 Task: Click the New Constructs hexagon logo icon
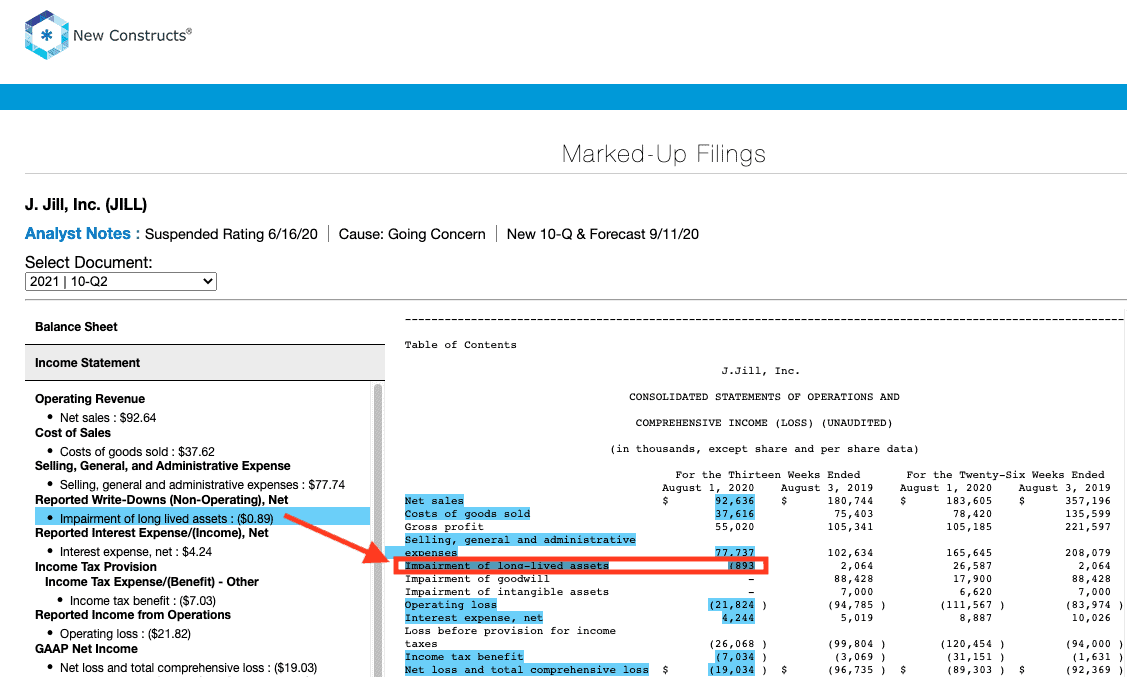[47, 34]
